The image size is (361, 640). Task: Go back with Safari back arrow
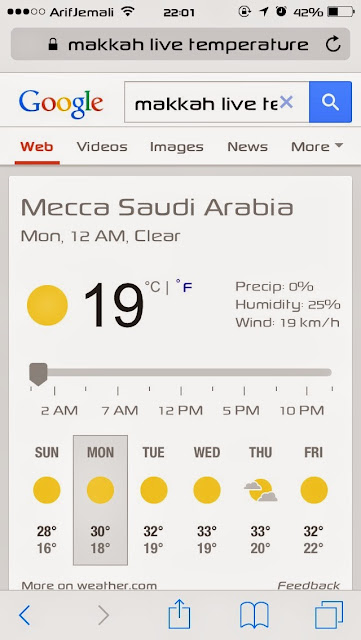25,615
